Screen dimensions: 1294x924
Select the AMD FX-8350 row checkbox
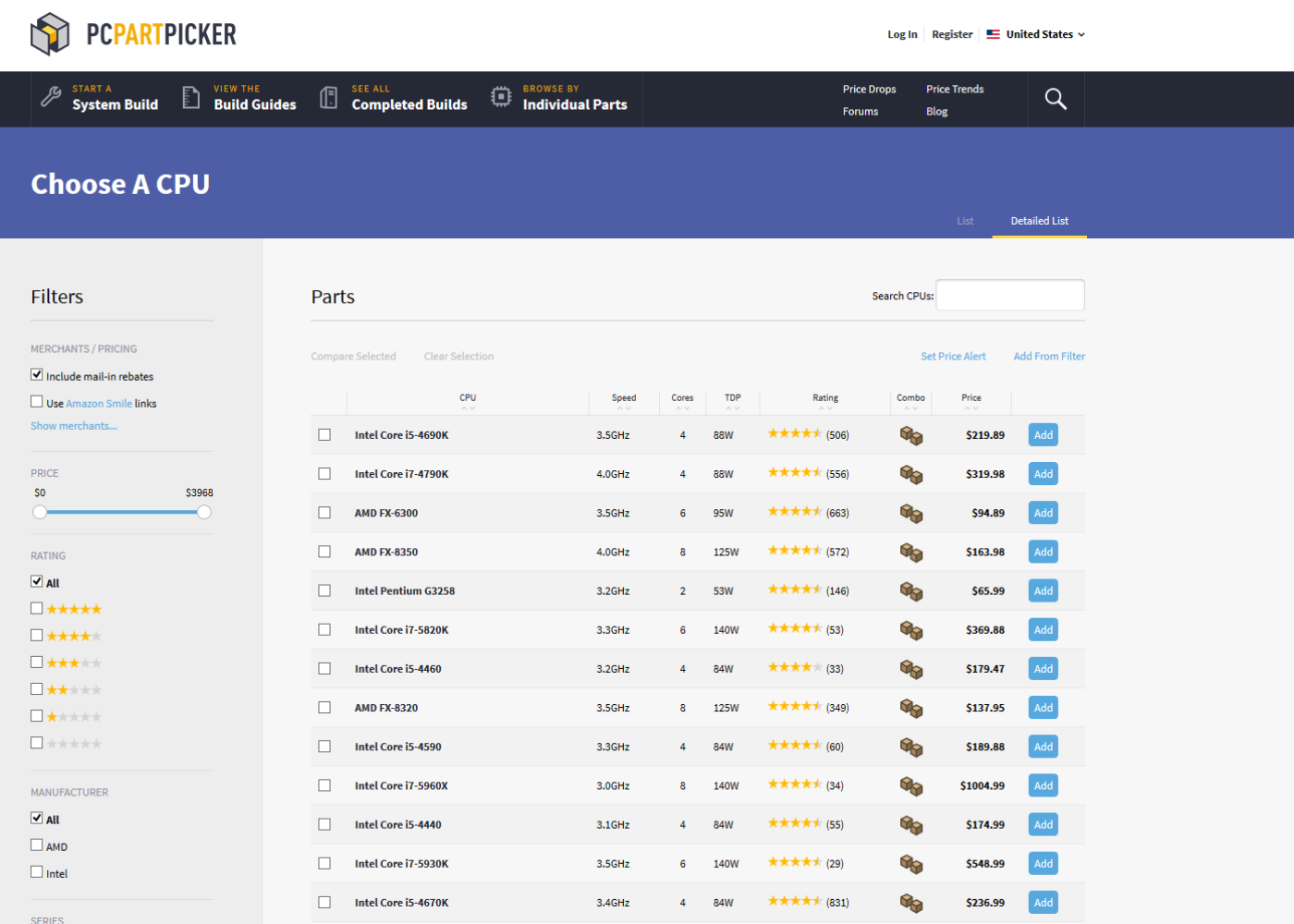tap(324, 552)
